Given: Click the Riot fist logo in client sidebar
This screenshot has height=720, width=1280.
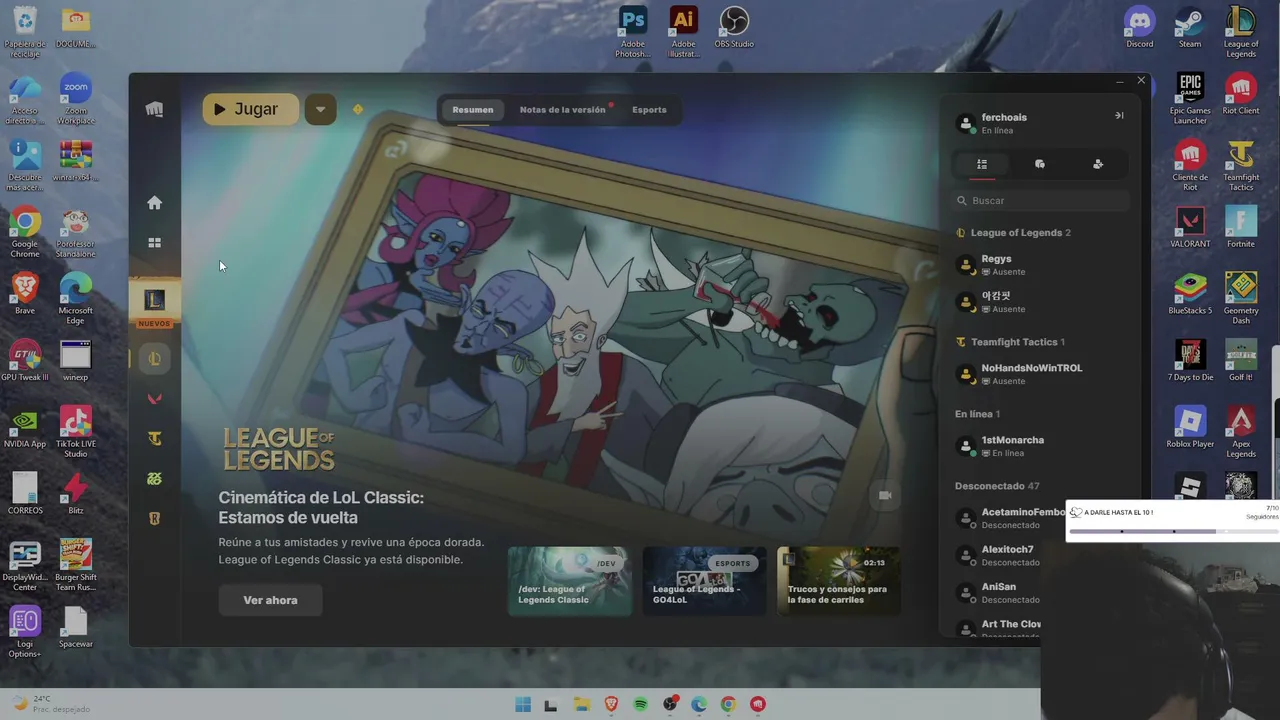Looking at the screenshot, I should pos(154,109).
